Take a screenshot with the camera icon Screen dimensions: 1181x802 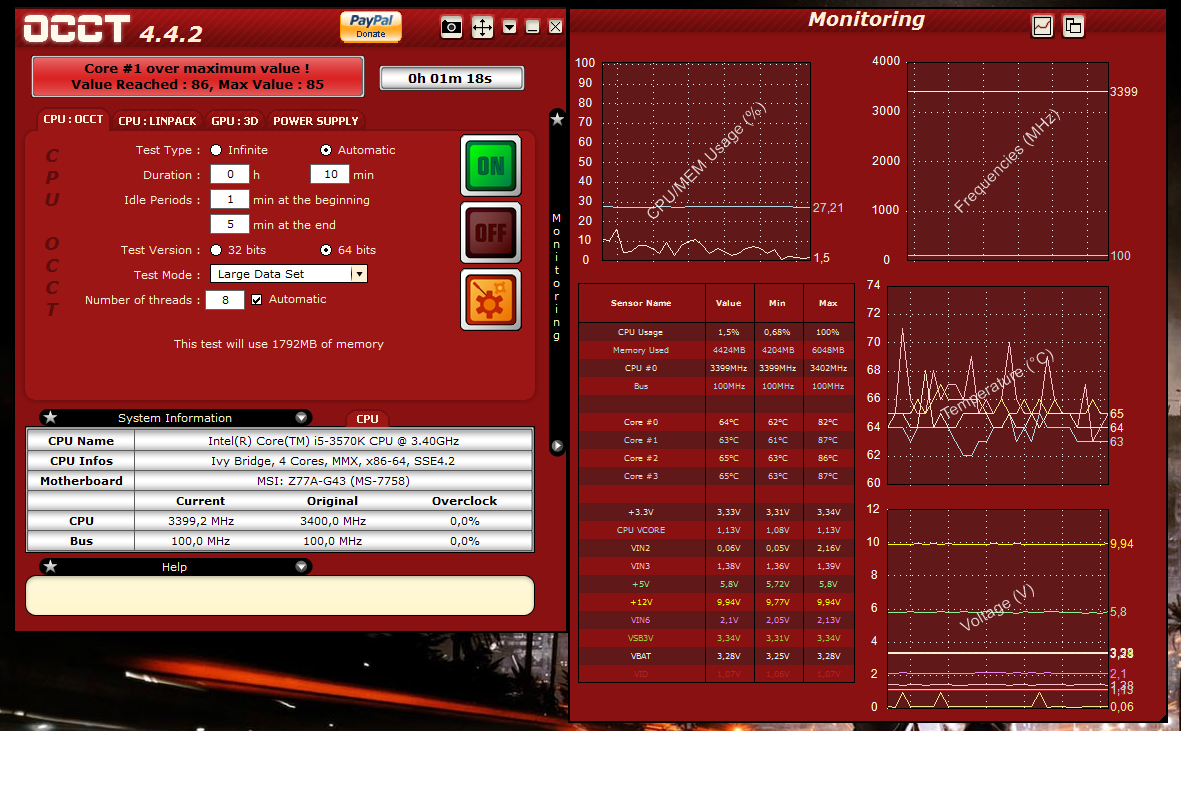451,27
